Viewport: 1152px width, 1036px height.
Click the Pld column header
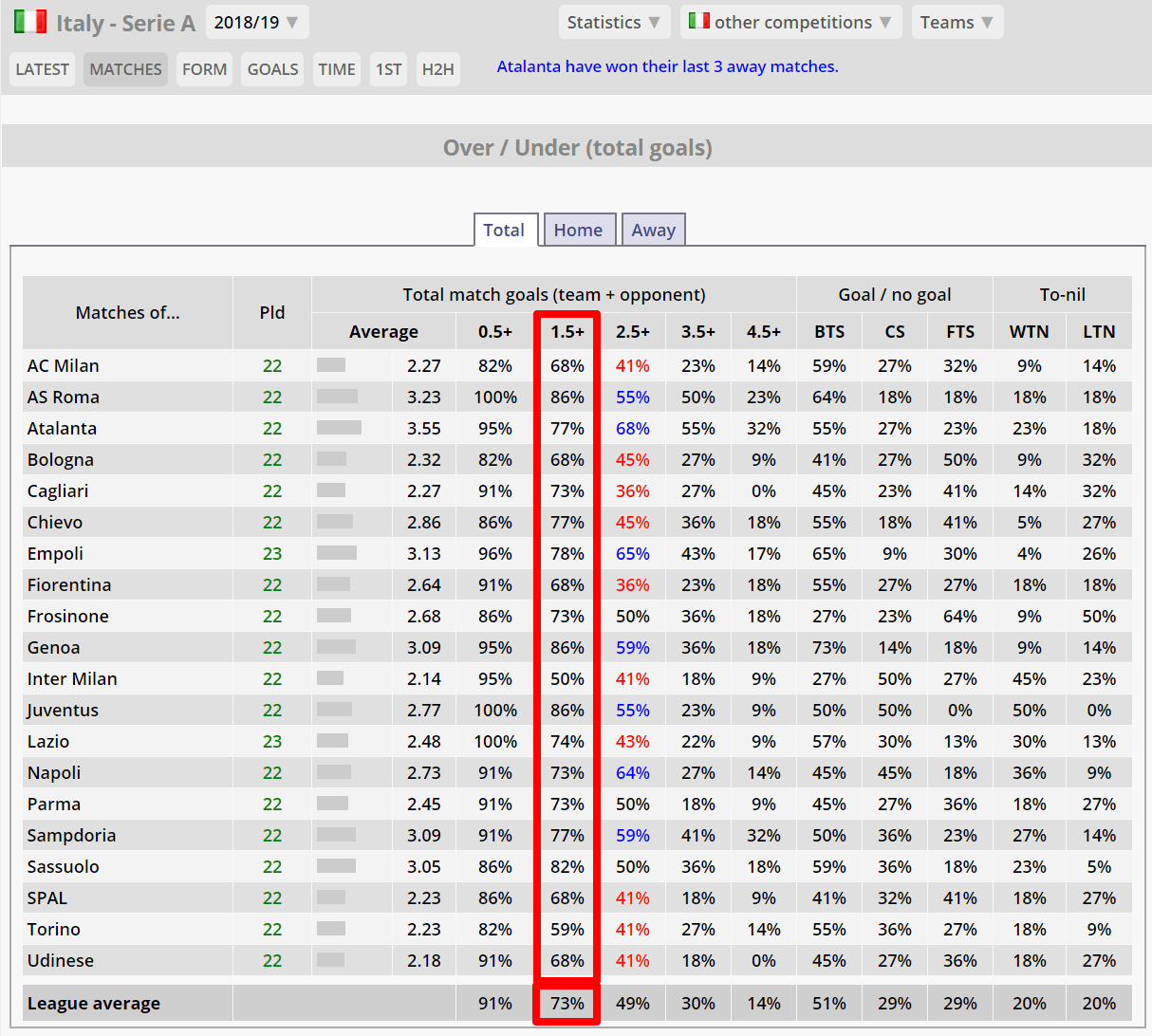pos(272,312)
